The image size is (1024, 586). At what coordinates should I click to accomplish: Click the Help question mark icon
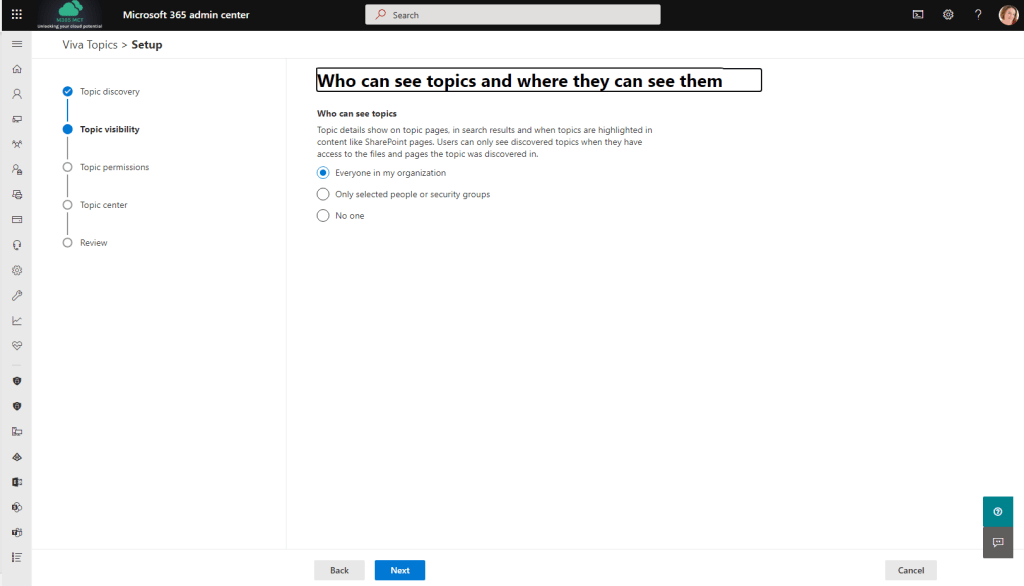tap(978, 14)
